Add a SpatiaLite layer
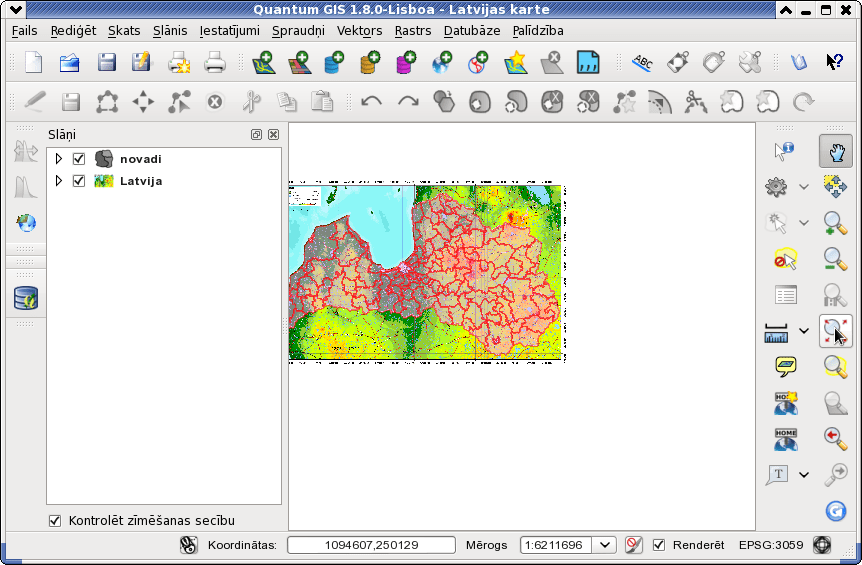The width and height of the screenshot is (862, 565). coord(371,62)
